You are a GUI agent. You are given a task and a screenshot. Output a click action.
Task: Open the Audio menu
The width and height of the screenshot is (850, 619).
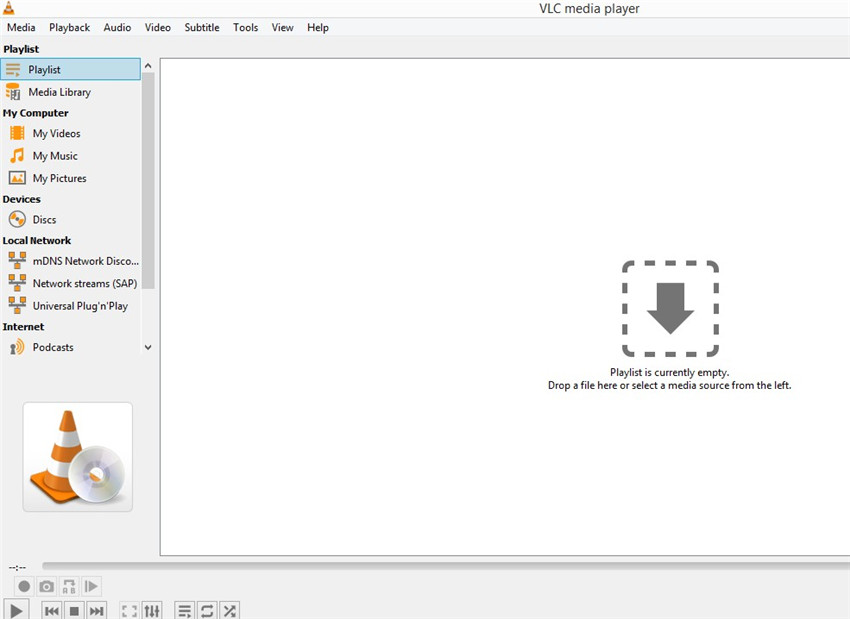pos(117,28)
